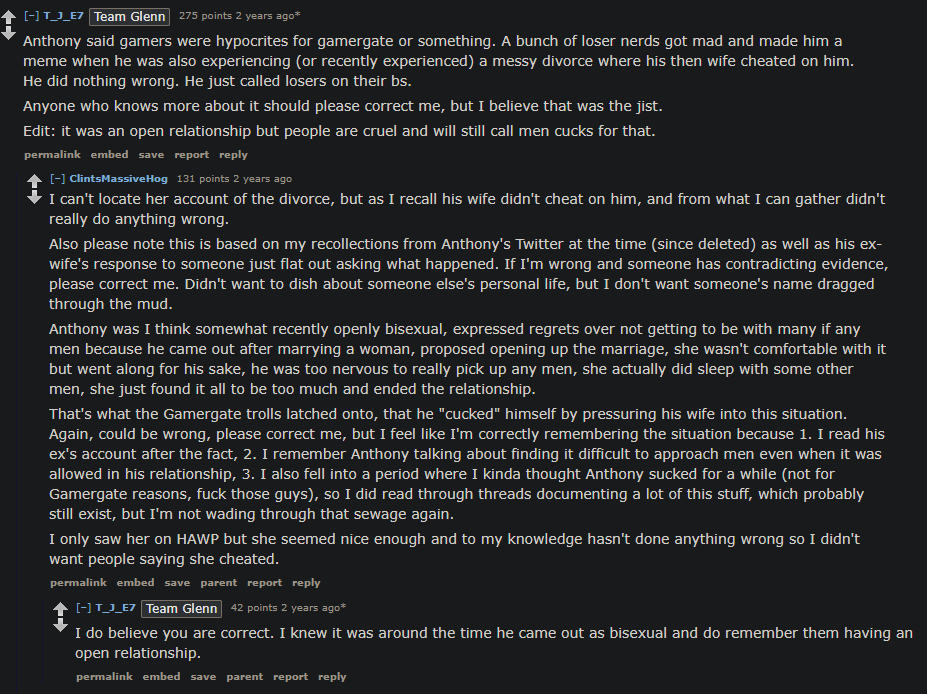Upvote T_J_E7's top comment
927x694 pixels.
click(x=8, y=18)
